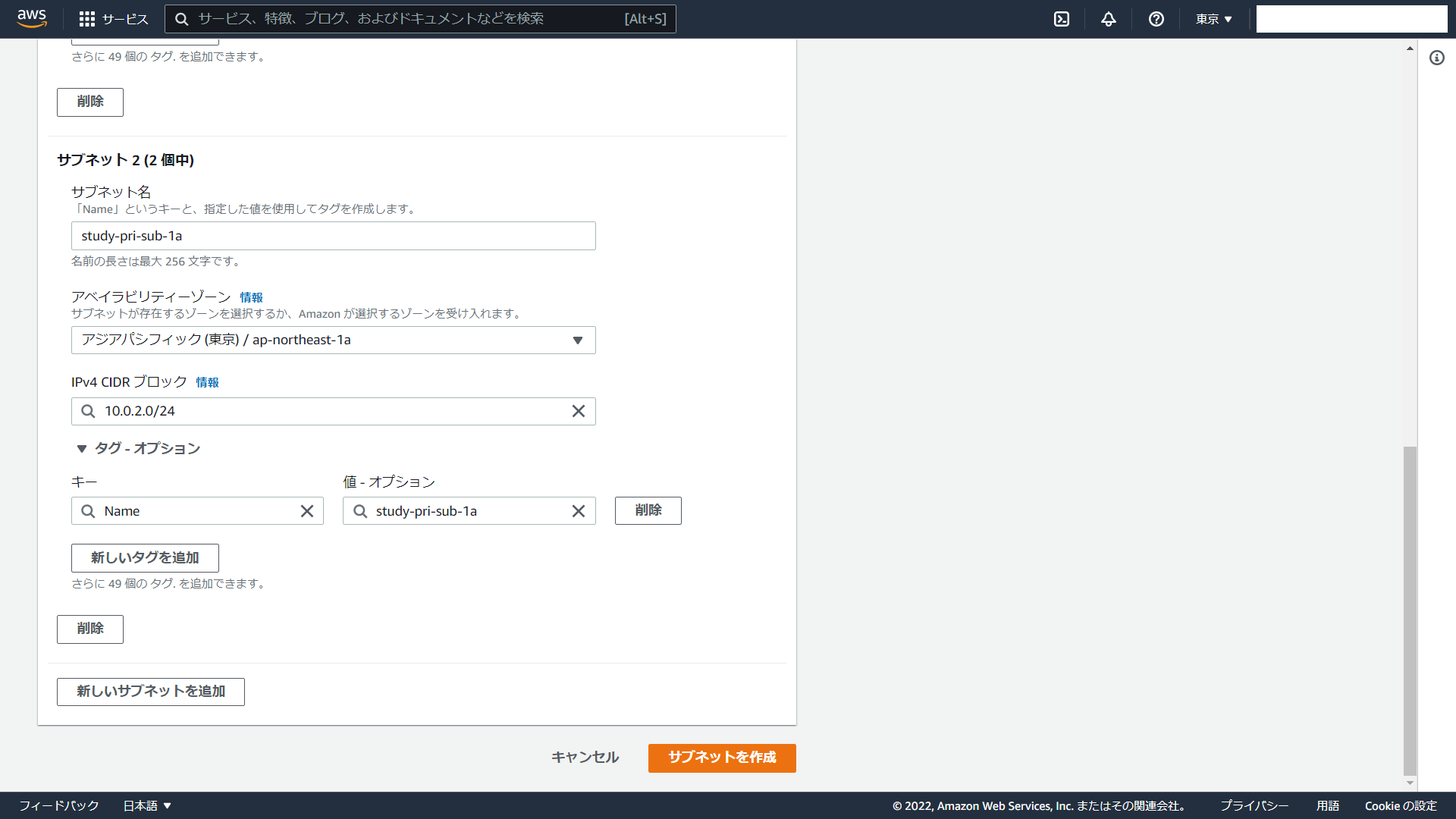This screenshot has height=819, width=1456.
Task: Open AWS CloudShell terminal icon
Action: coord(1062,19)
